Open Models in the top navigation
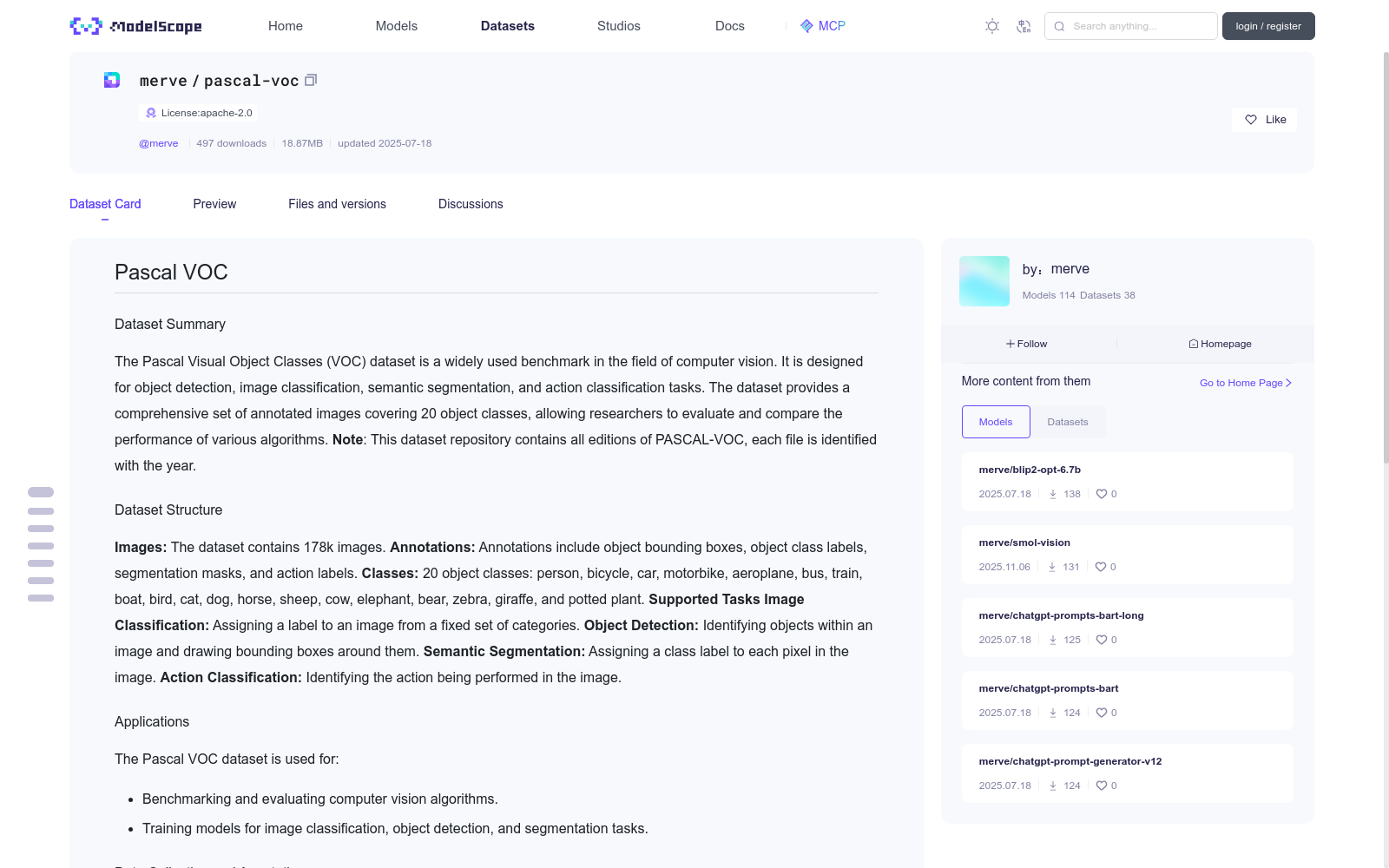Image resolution: width=1389 pixels, height=868 pixels. pos(397,26)
